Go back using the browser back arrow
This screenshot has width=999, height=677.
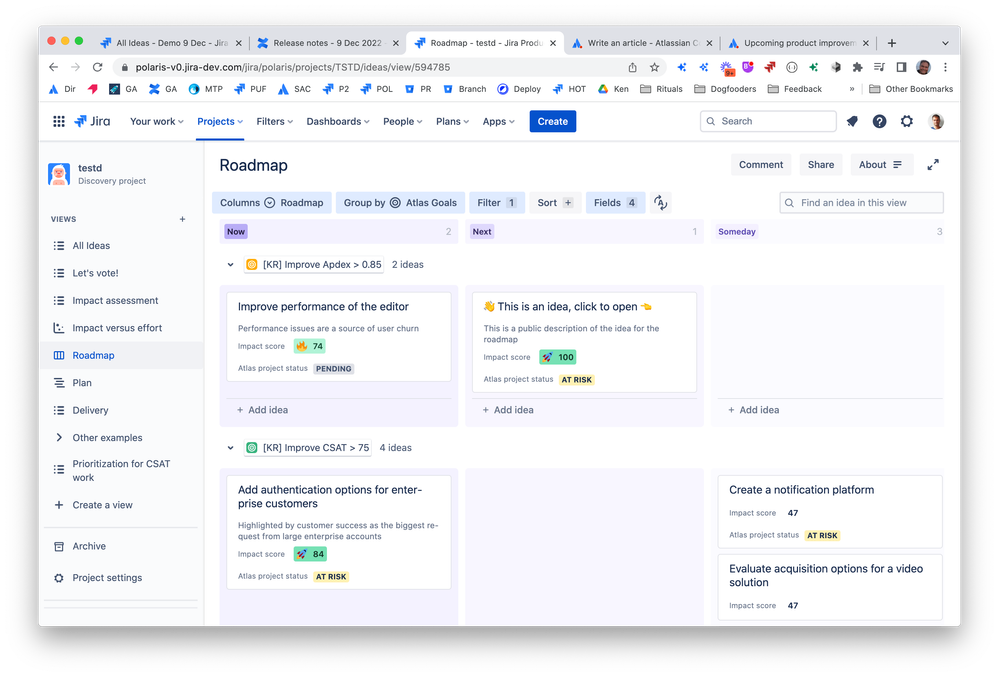coord(54,67)
